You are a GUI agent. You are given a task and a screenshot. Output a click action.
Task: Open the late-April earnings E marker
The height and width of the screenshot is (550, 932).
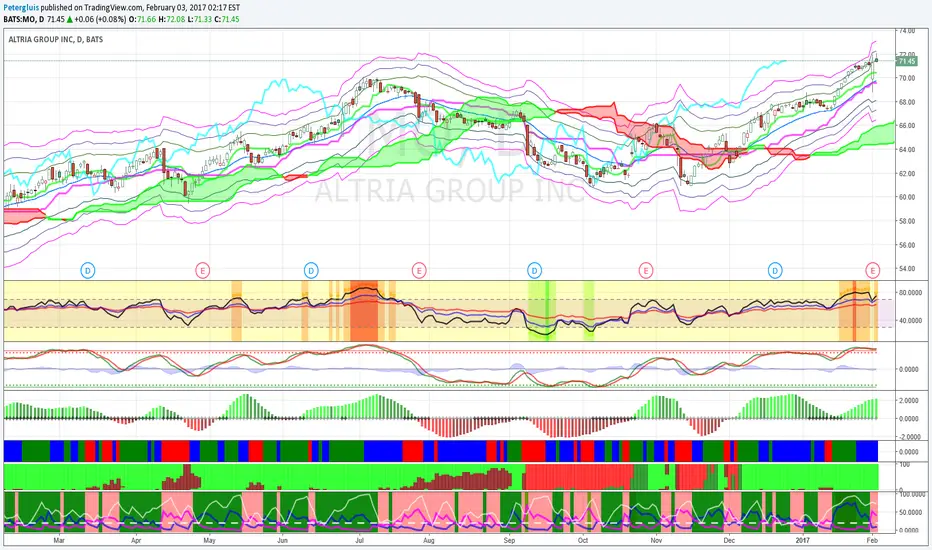click(203, 271)
